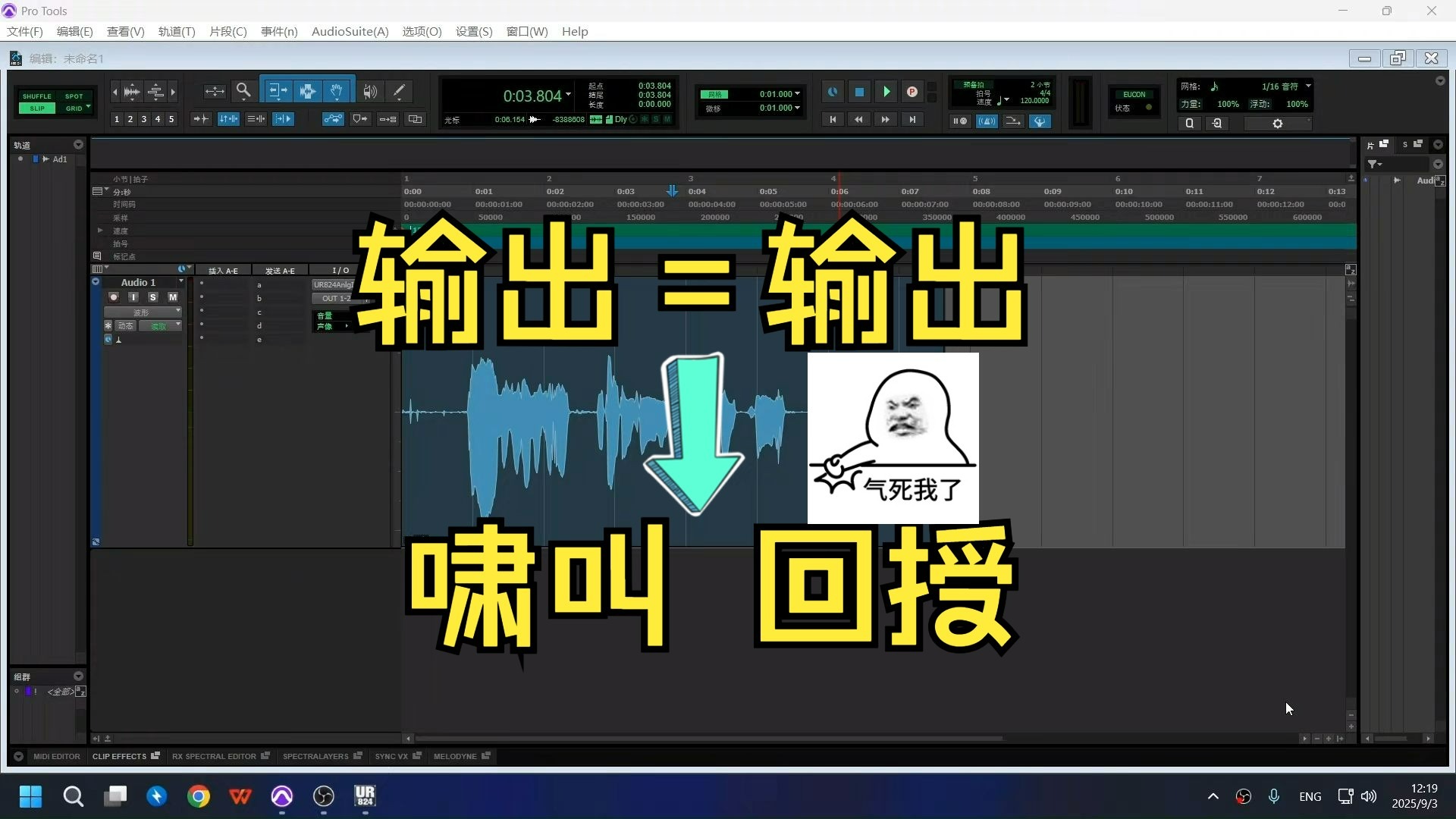Open the 波形 track view dropdown
Viewport: 1456px width, 819px height.
(143, 312)
